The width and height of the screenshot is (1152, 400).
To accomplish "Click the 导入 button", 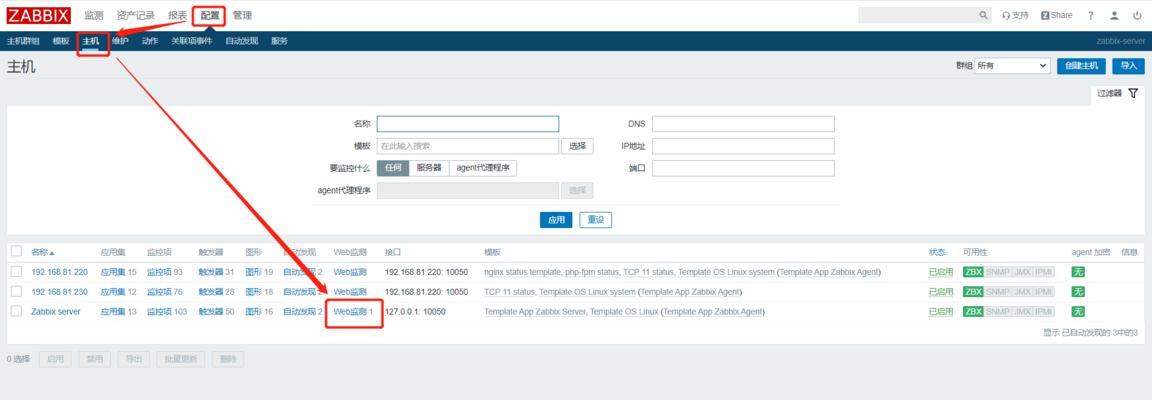I will [x=1128, y=66].
